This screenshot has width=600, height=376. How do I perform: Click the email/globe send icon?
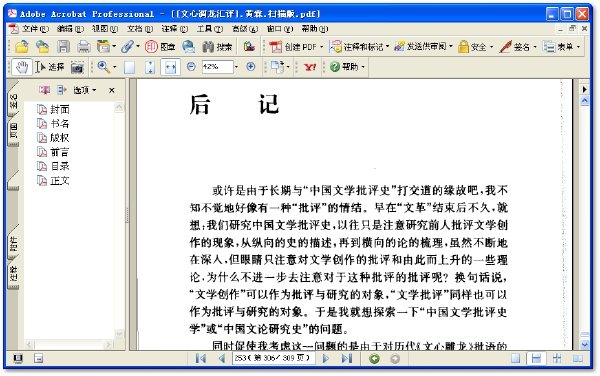click(188, 47)
